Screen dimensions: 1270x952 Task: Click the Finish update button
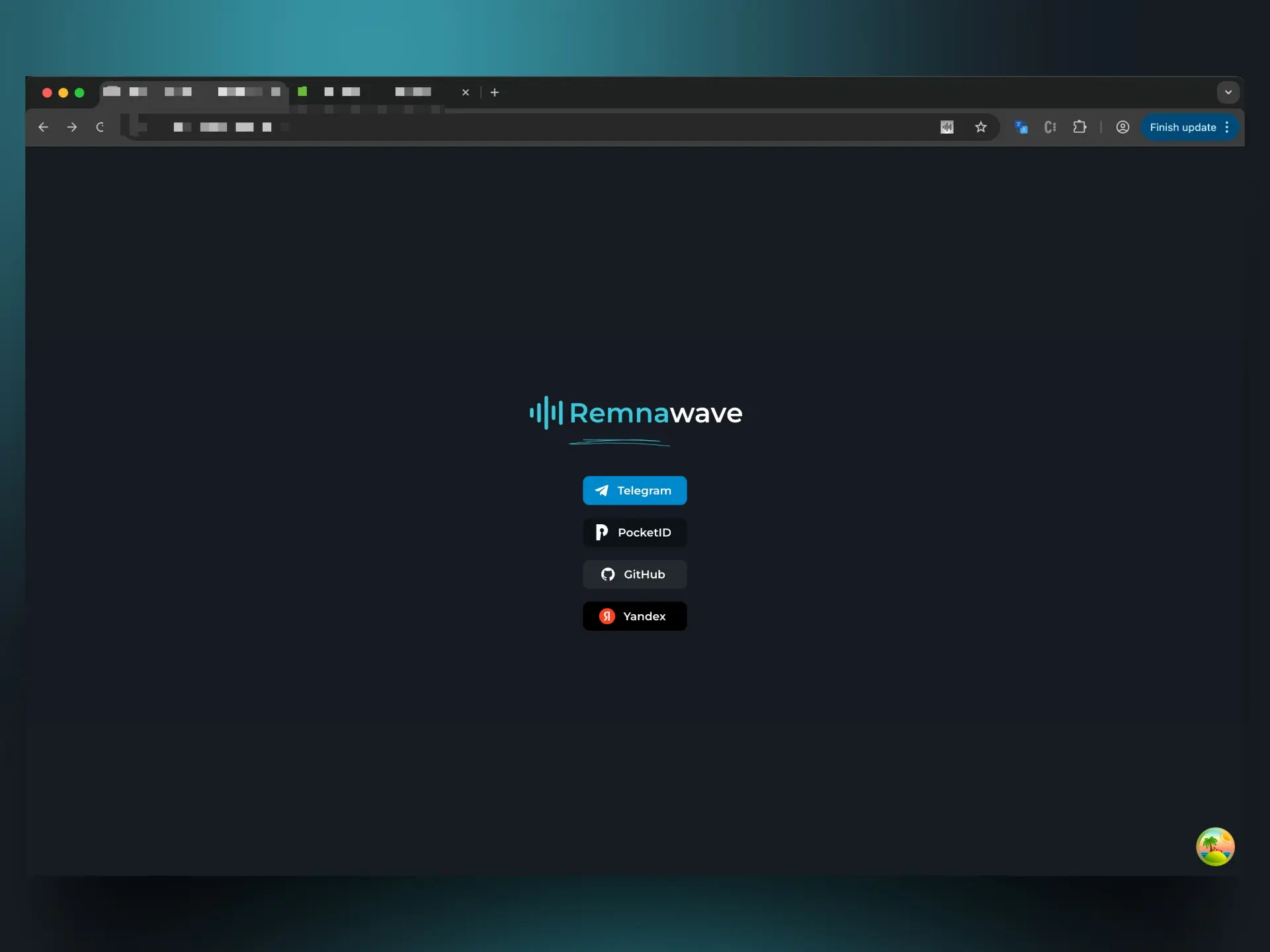pyautogui.click(x=1183, y=127)
